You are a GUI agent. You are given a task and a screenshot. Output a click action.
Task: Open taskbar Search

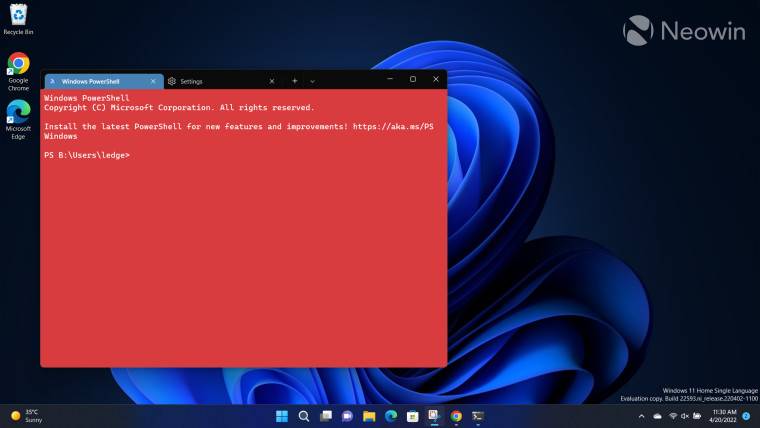(x=303, y=416)
